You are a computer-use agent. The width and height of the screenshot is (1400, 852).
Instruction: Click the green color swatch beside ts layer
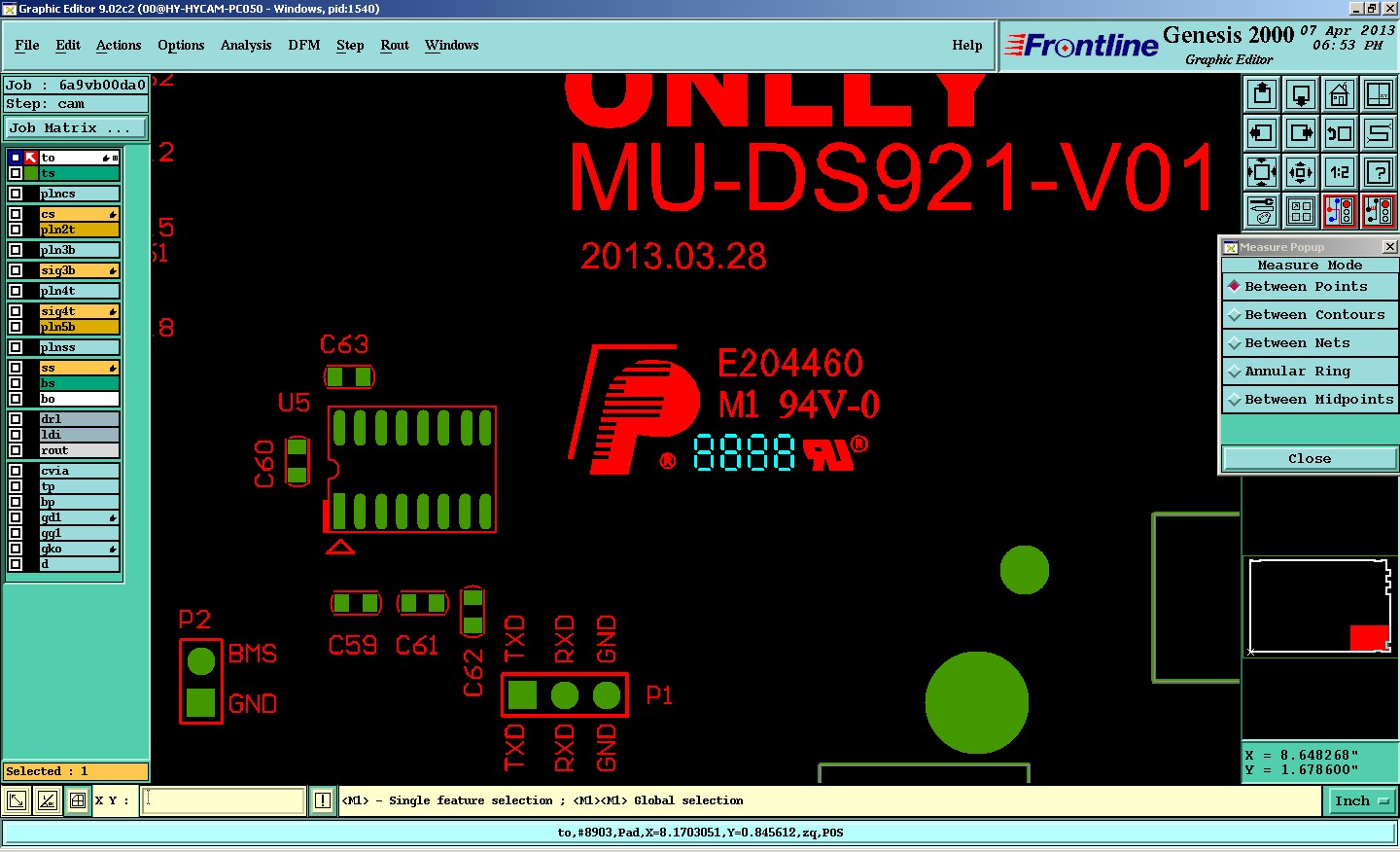pyautogui.click(x=31, y=173)
